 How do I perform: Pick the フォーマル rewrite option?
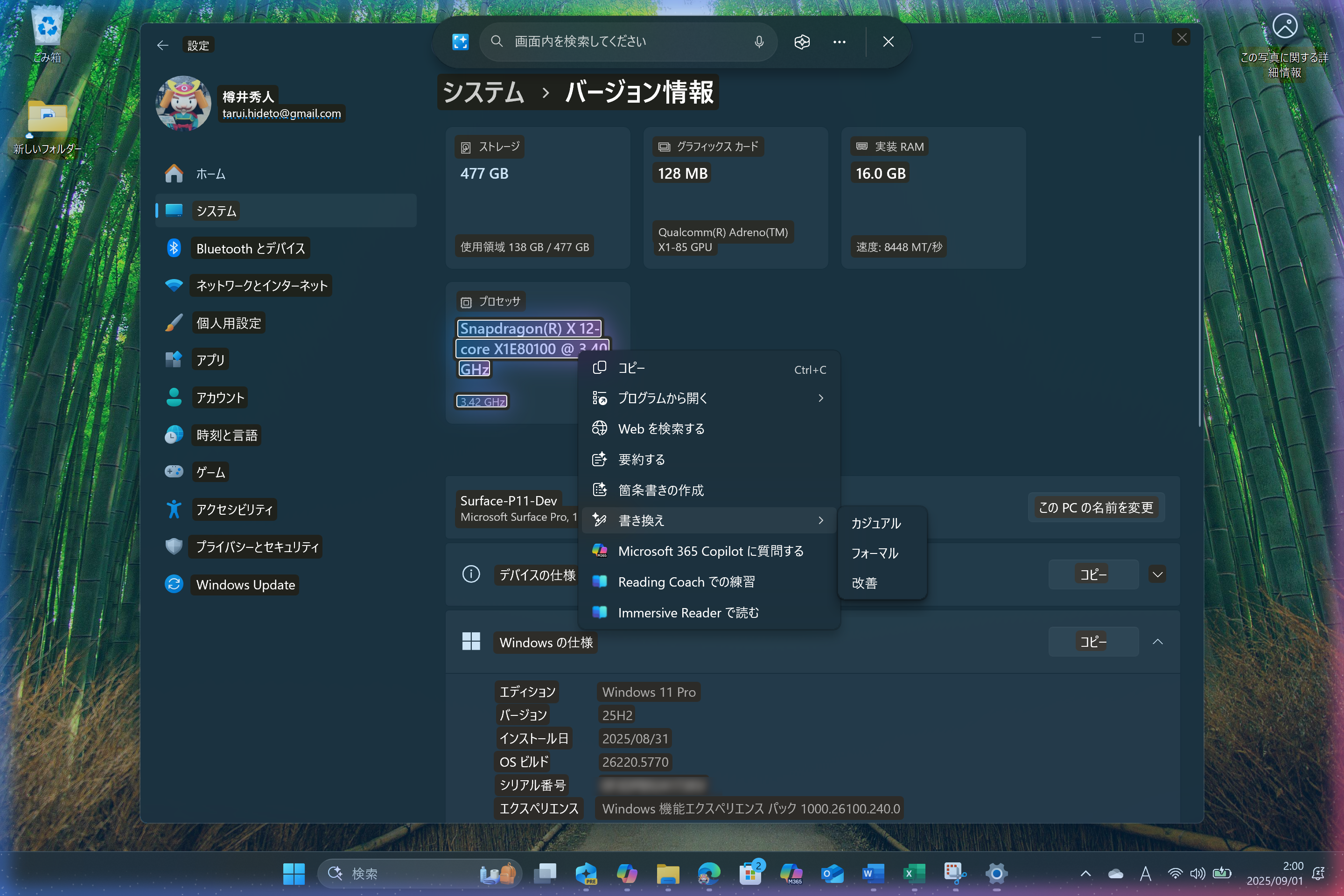click(x=874, y=553)
